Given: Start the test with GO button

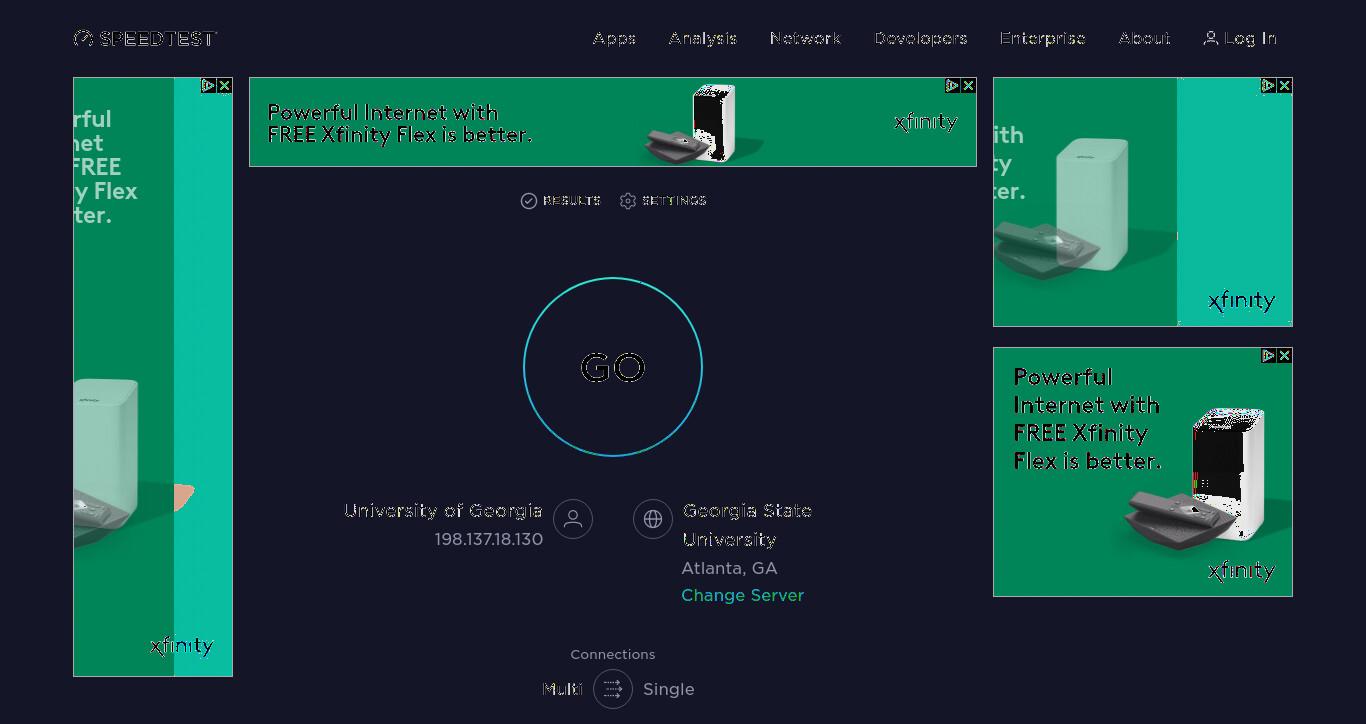Looking at the screenshot, I should tap(613, 367).
